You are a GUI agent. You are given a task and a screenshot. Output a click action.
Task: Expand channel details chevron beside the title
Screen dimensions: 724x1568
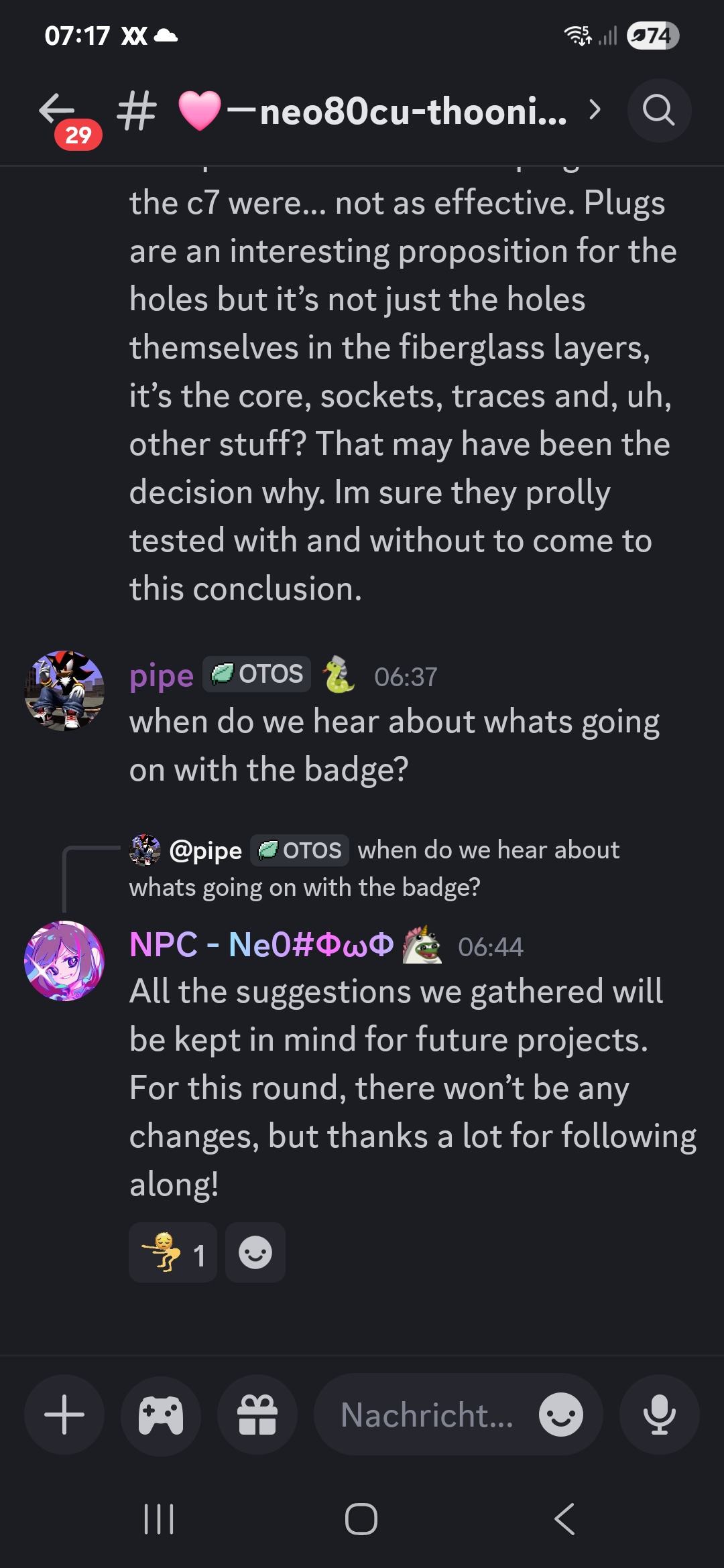[594, 109]
